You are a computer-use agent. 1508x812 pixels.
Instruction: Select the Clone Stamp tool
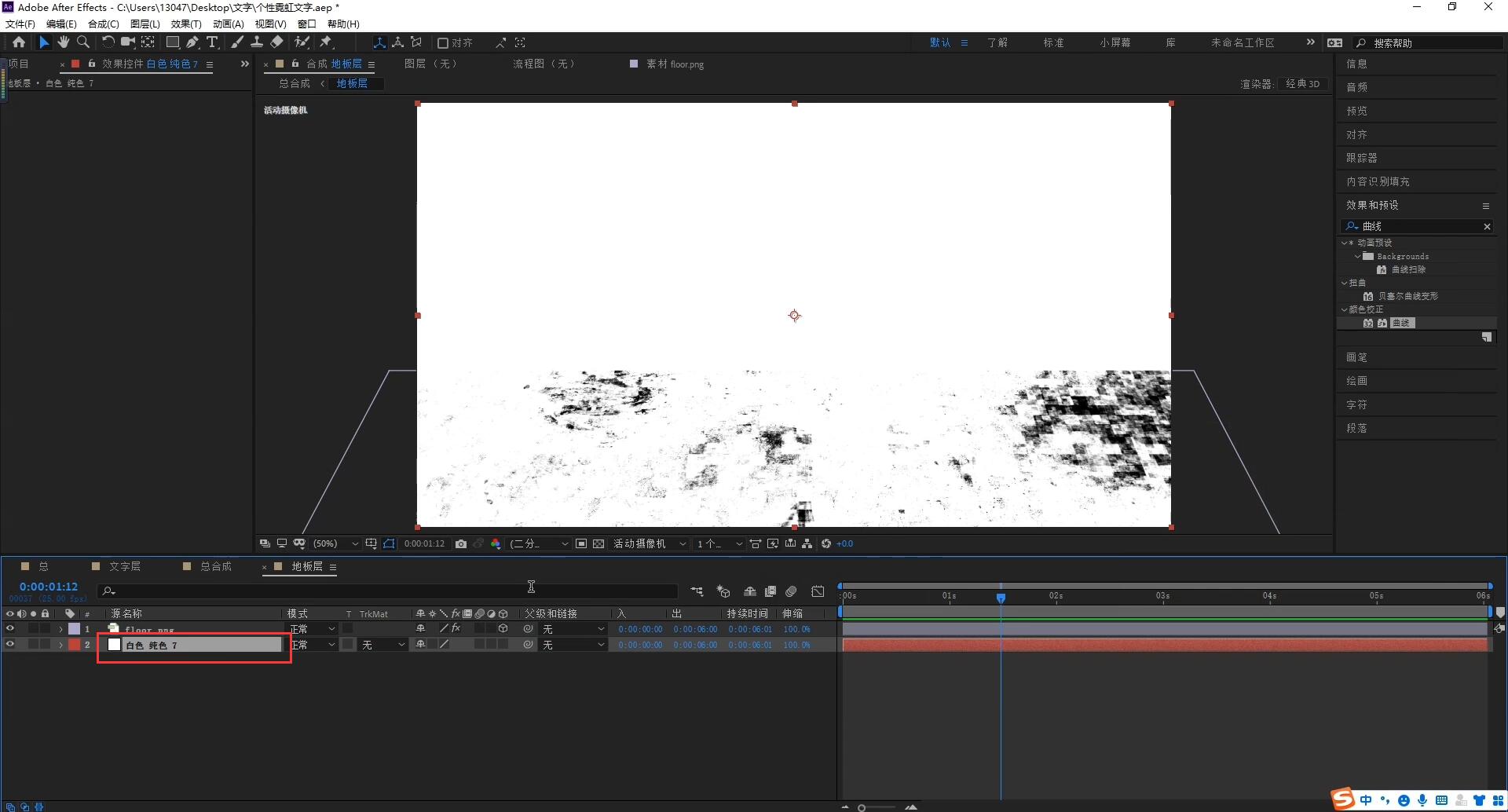point(256,42)
